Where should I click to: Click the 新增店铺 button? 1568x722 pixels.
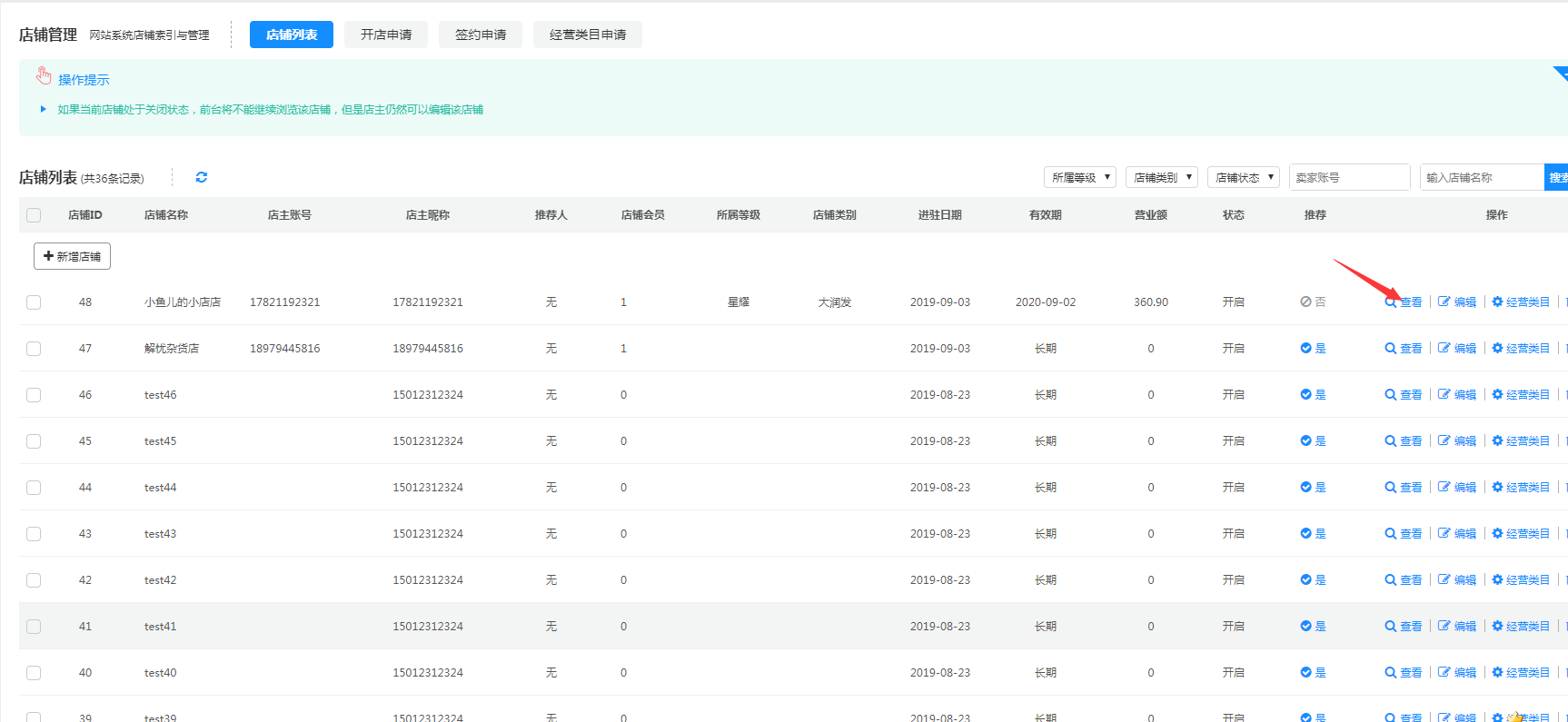pyautogui.click(x=72, y=256)
